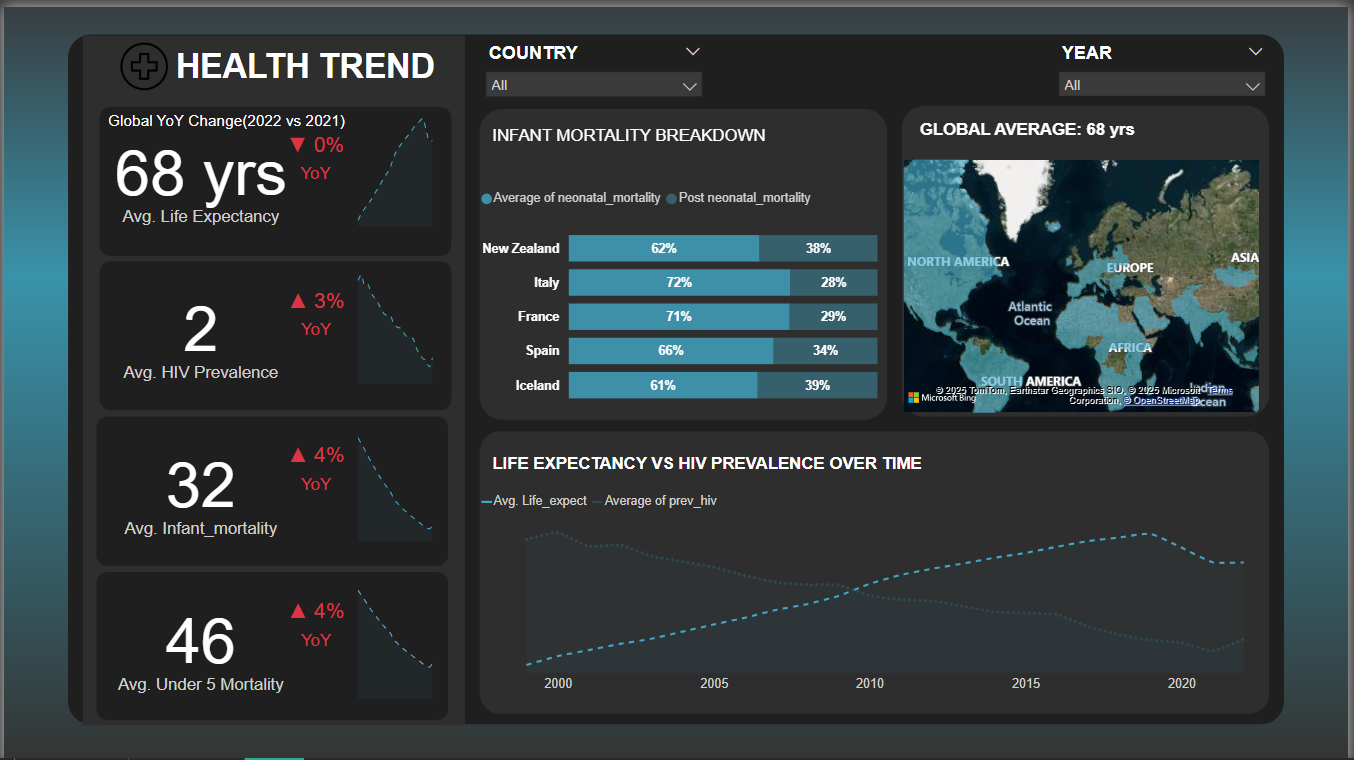Viewport: 1354px width, 760px height.
Task: Open the OpenStreetMap attribution link
Action: tap(1164, 400)
